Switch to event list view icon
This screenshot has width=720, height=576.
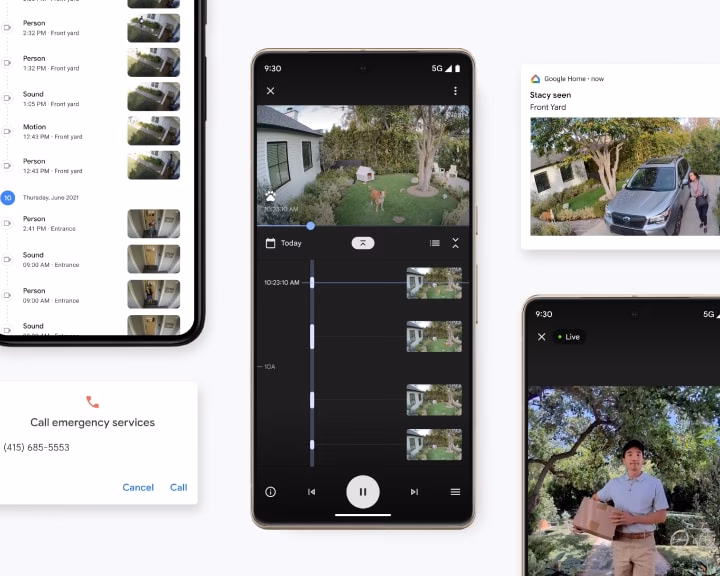click(434, 243)
